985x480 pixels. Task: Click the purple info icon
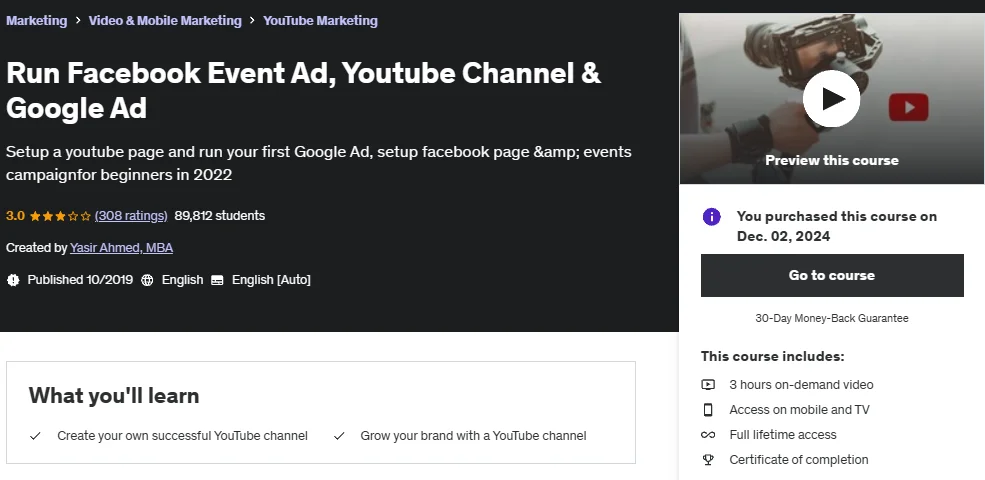click(x=712, y=217)
